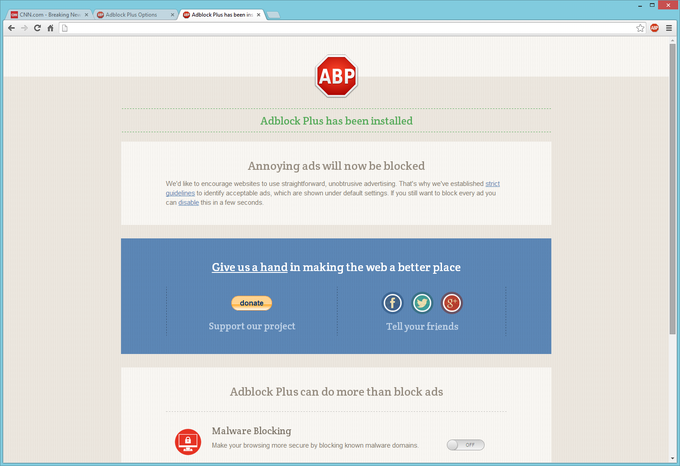
Task: Turn on the Malware Blocking OFF switch
Action: tap(465, 445)
